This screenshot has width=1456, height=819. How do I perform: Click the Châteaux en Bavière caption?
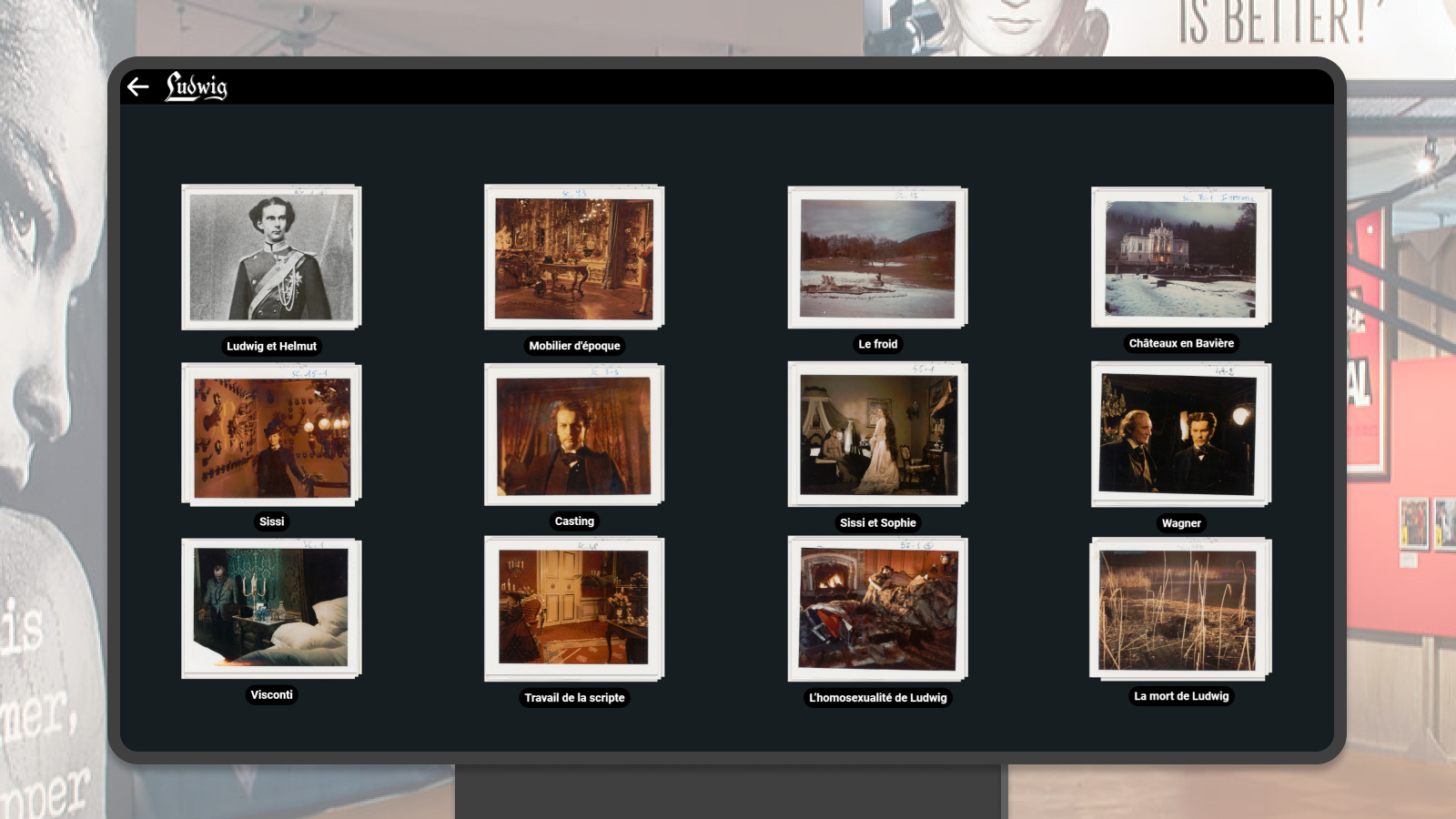(1181, 343)
